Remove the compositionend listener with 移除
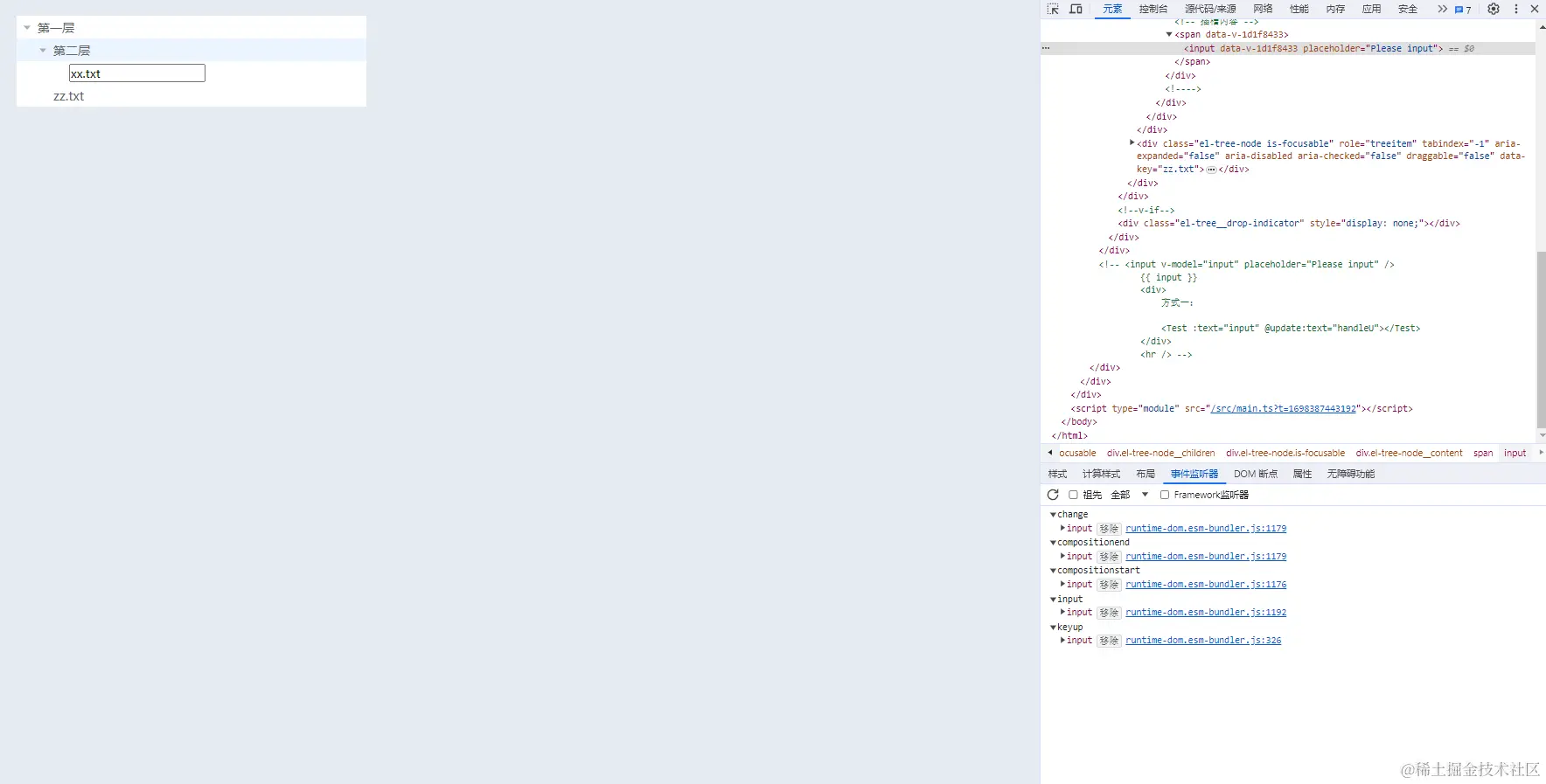Screen dimensions: 1546x784 1109,557
